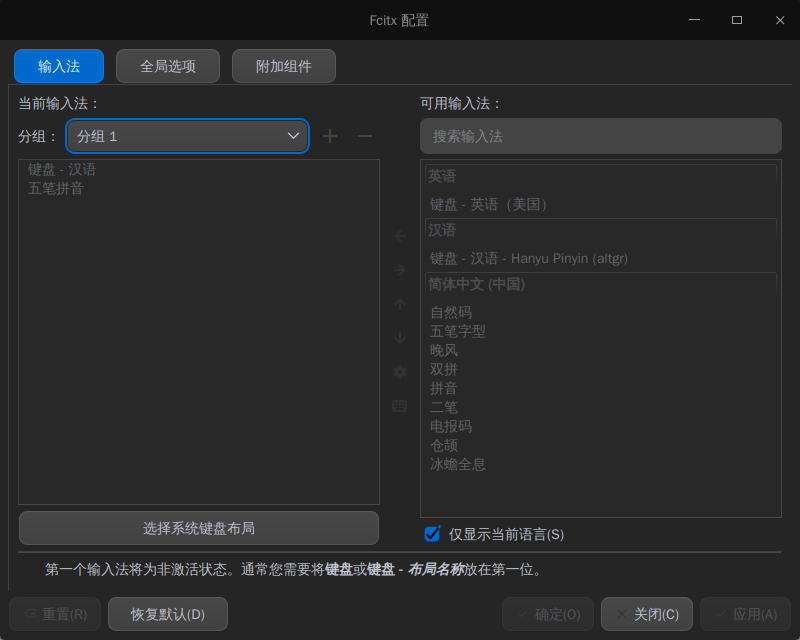Open the 分组 1 dropdown
800x640 pixels.
[187, 136]
